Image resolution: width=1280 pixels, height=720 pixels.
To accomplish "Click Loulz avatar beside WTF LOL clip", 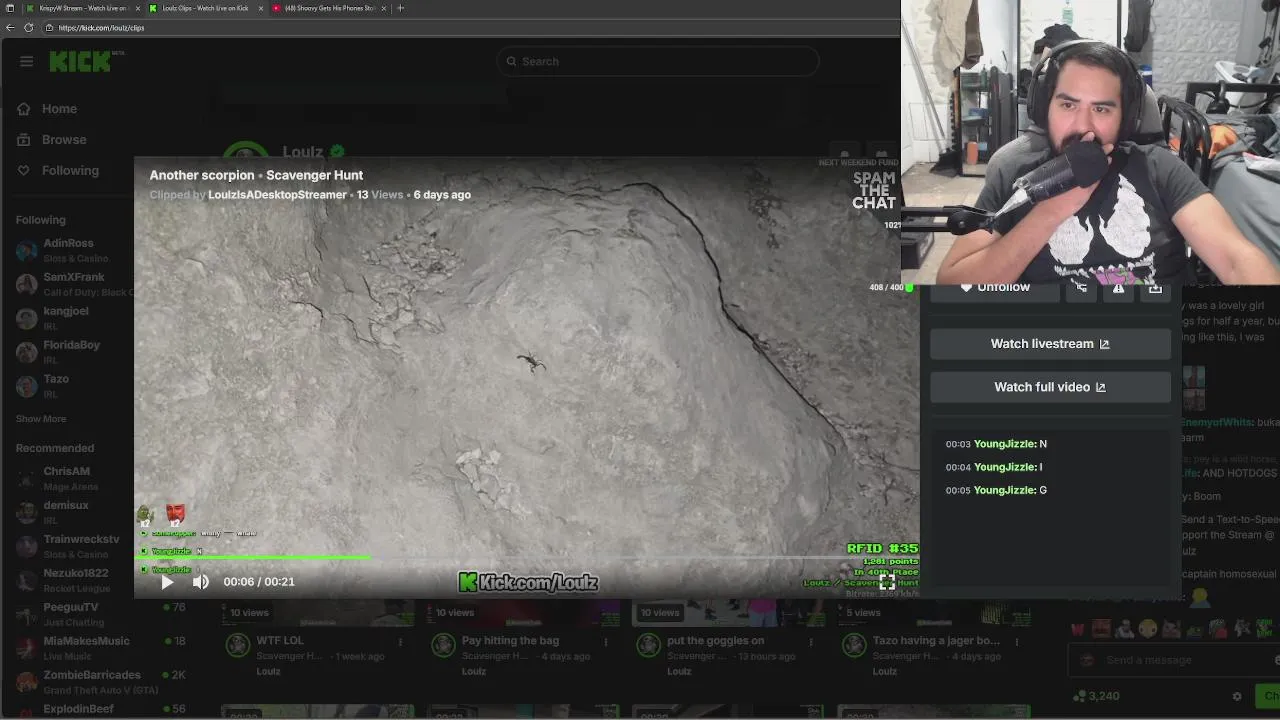I will pos(238,646).
